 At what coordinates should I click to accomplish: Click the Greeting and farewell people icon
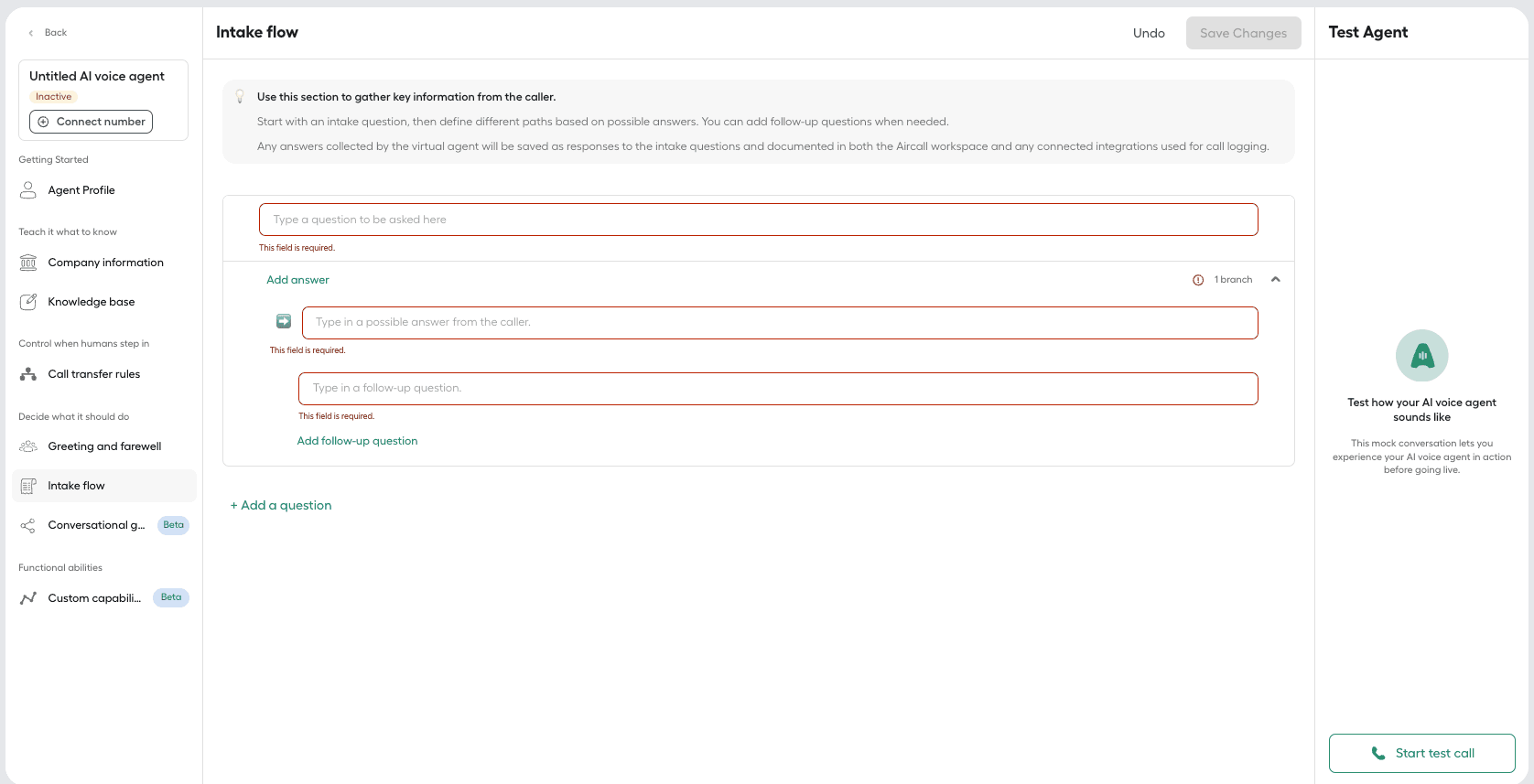(28, 446)
